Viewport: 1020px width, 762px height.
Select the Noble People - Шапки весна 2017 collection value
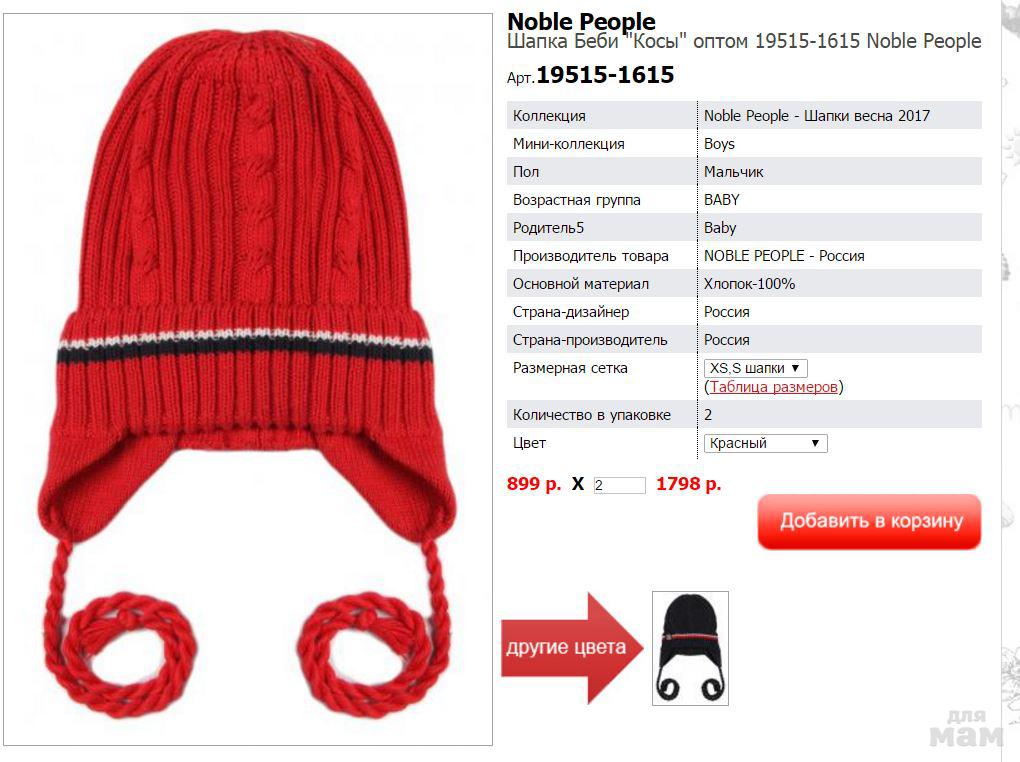(x=817, y=116)
